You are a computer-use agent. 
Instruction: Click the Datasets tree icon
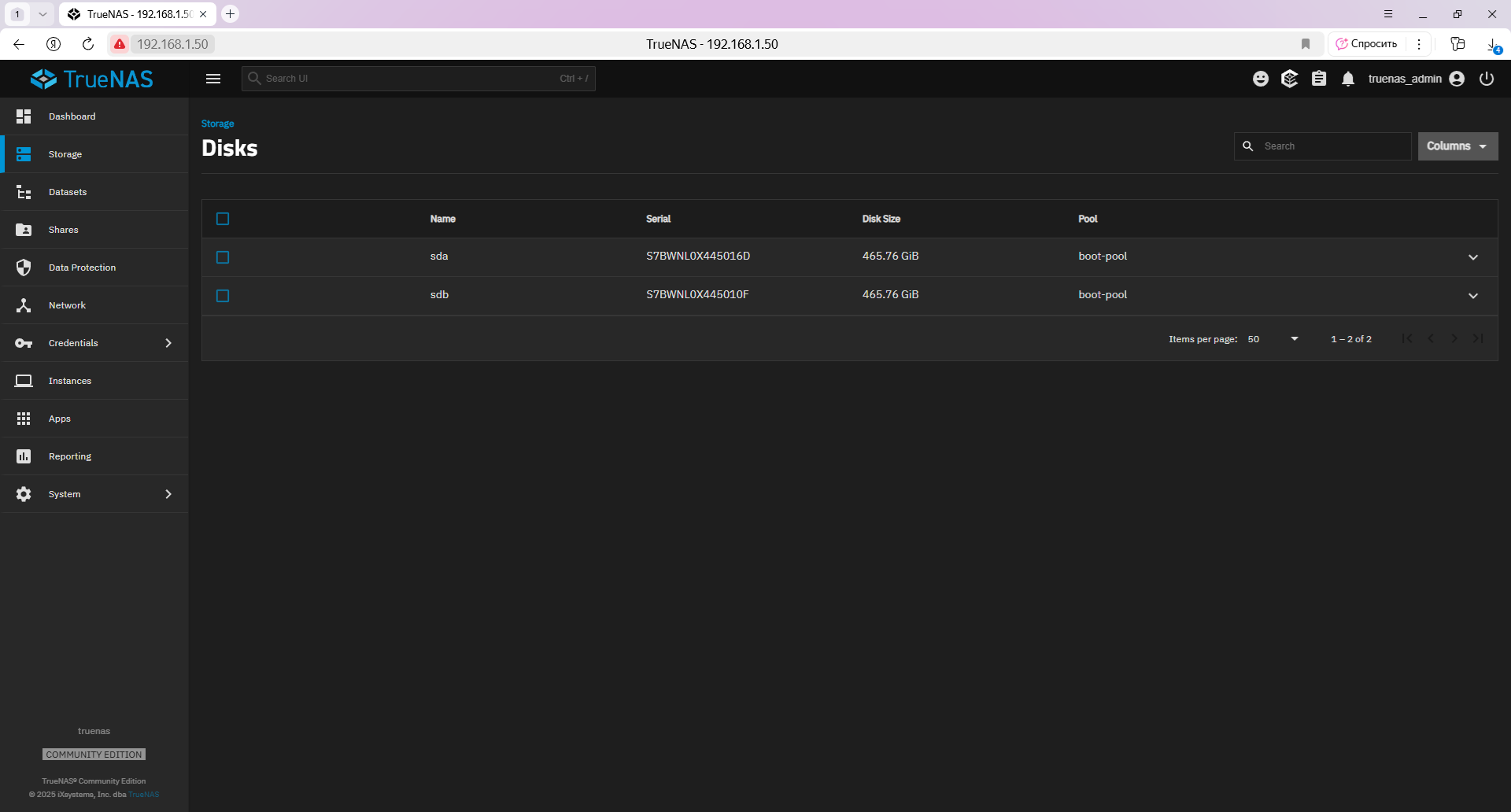point(24,192)
